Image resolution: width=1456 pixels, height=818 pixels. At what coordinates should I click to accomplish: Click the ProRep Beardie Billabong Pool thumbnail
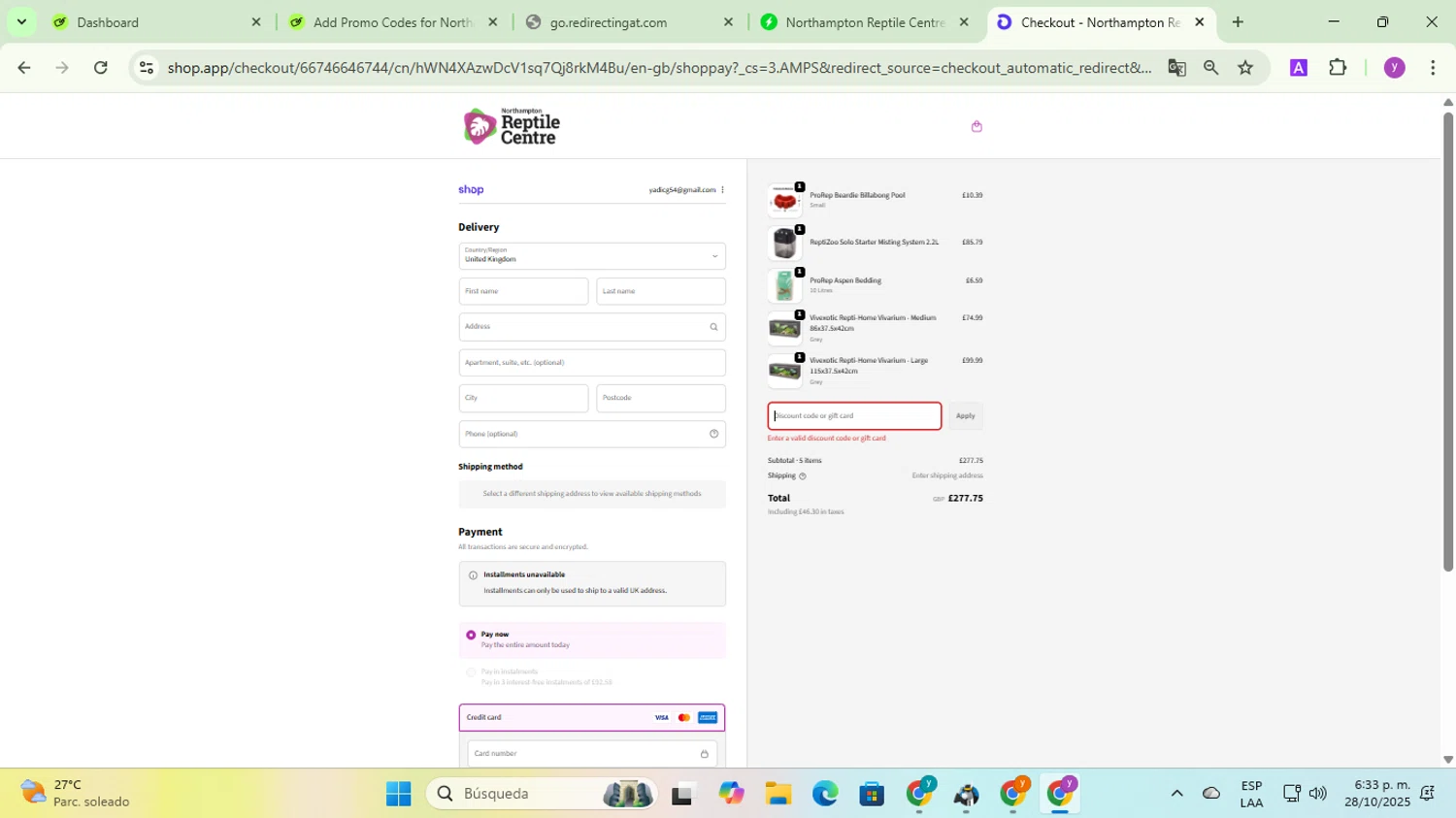[x=784, y=201]
